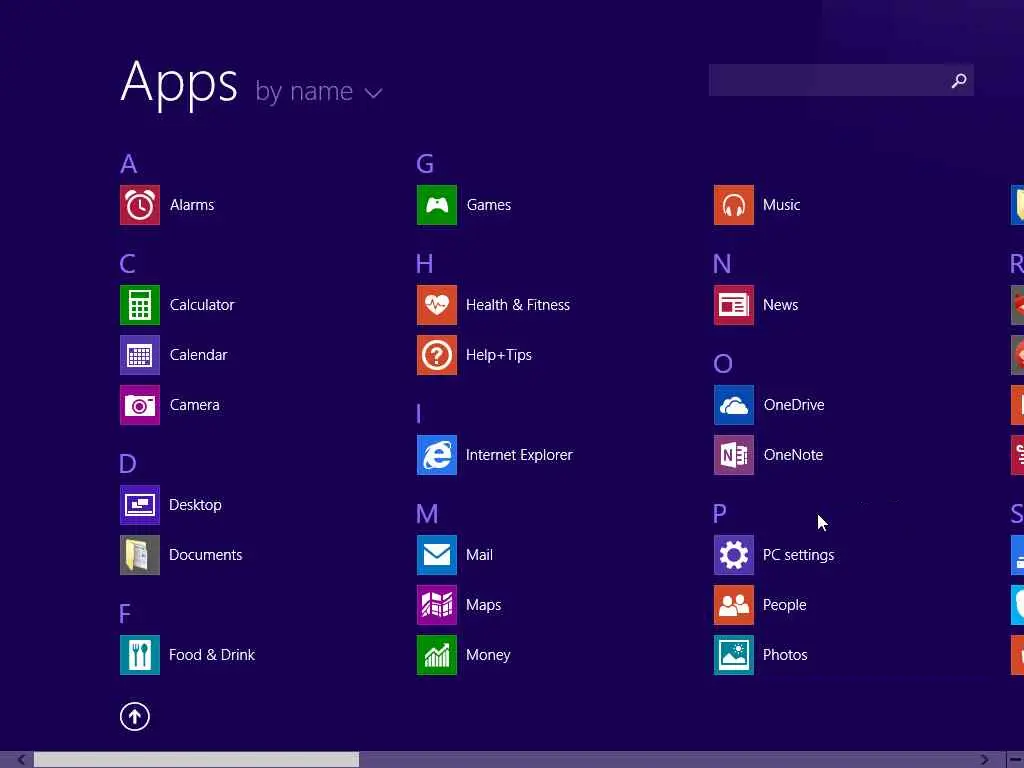Click the 'OneDrive' text label
The width and height of the screenshot is (1024, 768).
(x=794, y=405)
